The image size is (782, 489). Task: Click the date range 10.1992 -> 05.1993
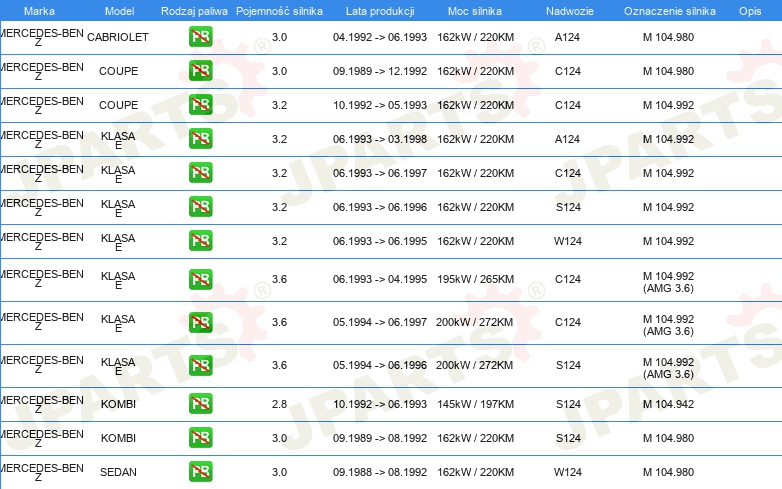(380, 105)
